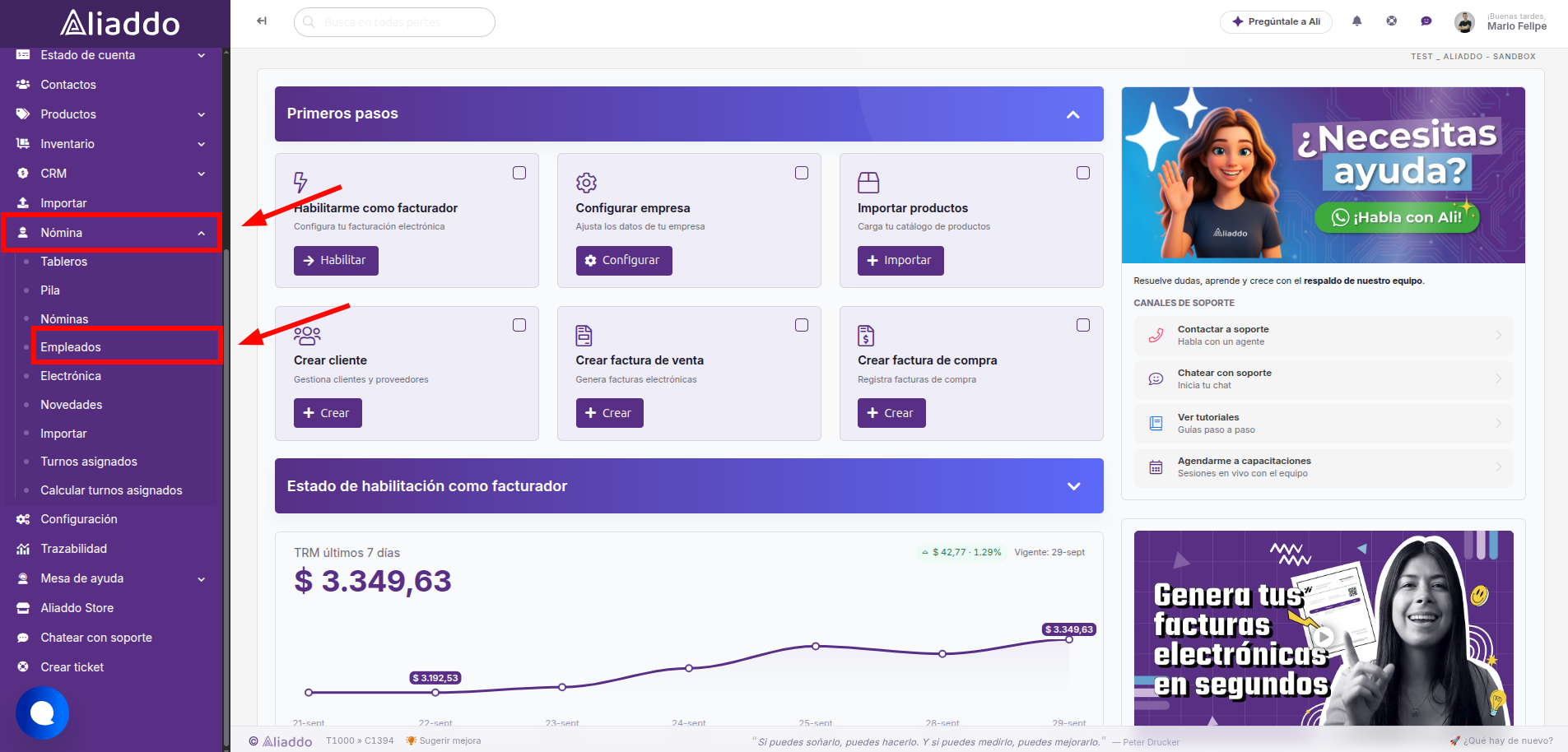The image size is (1568, 752).
Task: Open the floating blue chat widget
Action: (x=42, y=713)
